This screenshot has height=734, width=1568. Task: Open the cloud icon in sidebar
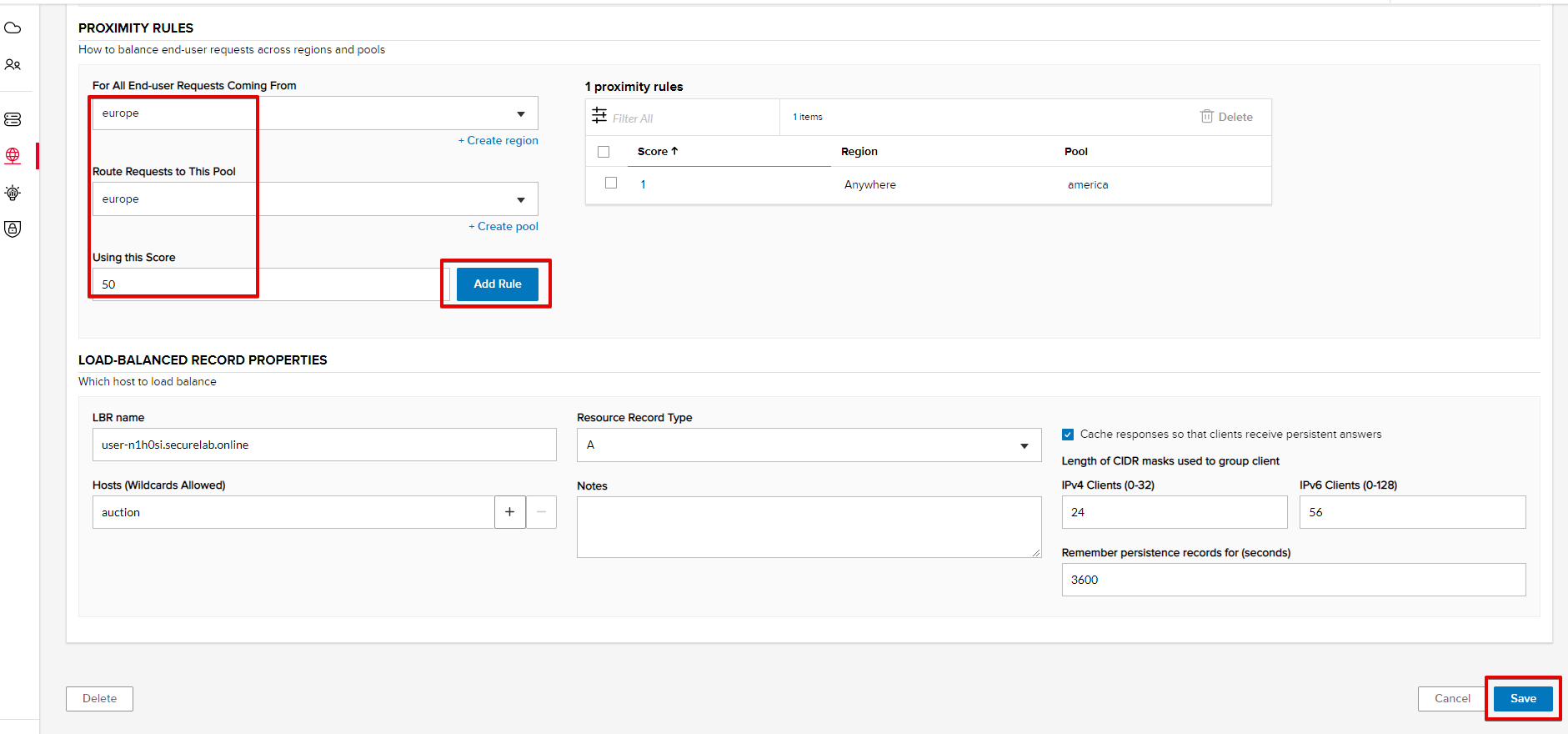pos(13,28)
